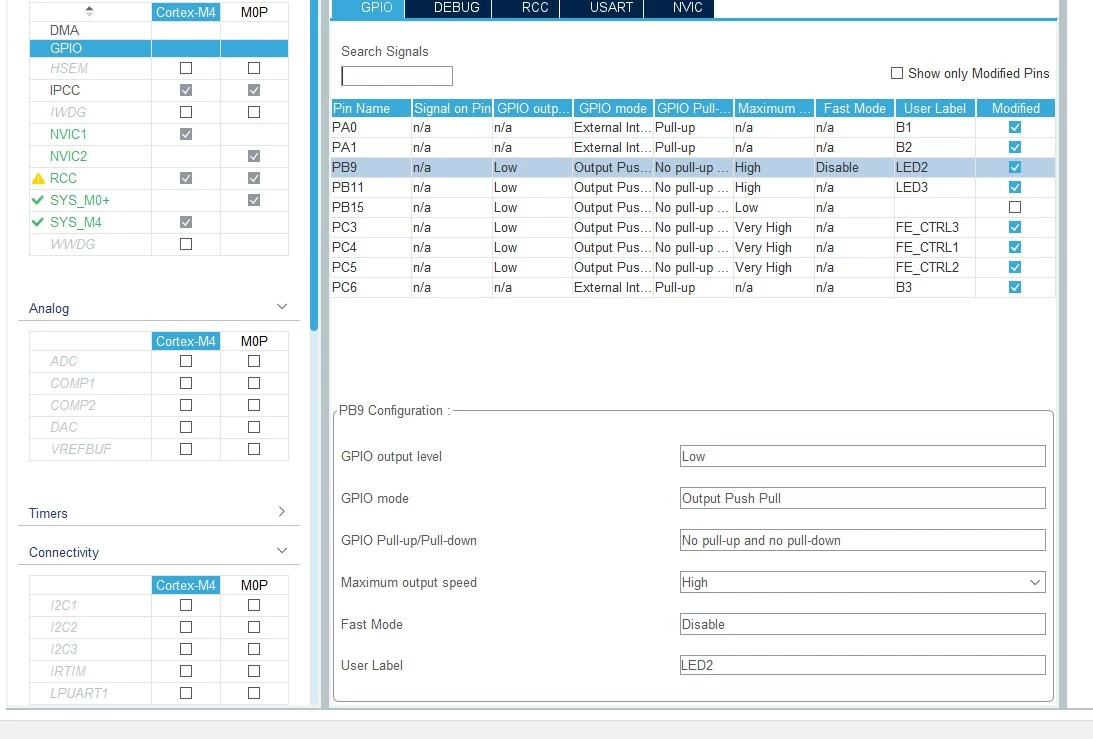
Task: Select GPIO in the peripheral list
Action: tap(66, 48)
